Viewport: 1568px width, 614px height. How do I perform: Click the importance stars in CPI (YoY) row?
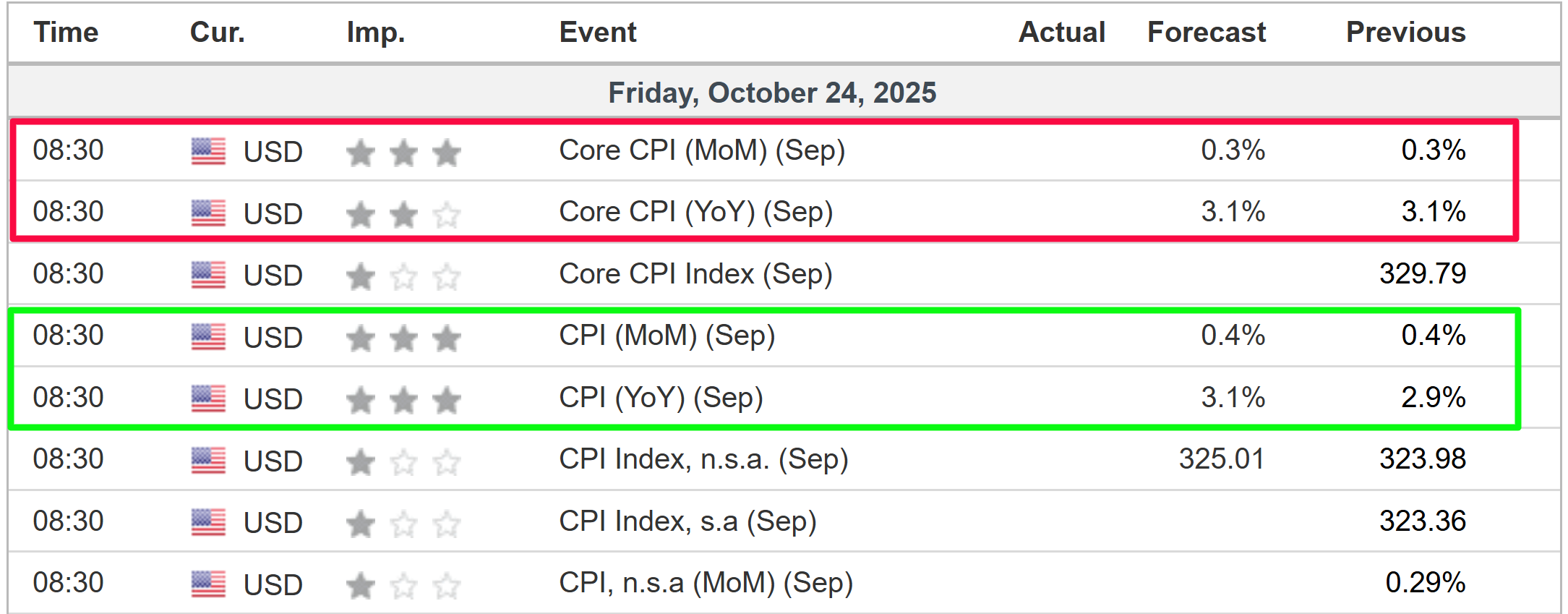(x=403, y=399)
